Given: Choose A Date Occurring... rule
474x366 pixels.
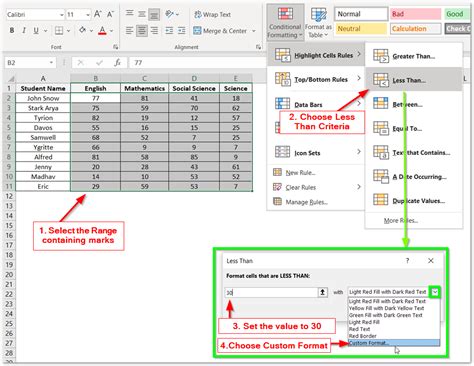Looking at the screenshot, I should [413, 177].
